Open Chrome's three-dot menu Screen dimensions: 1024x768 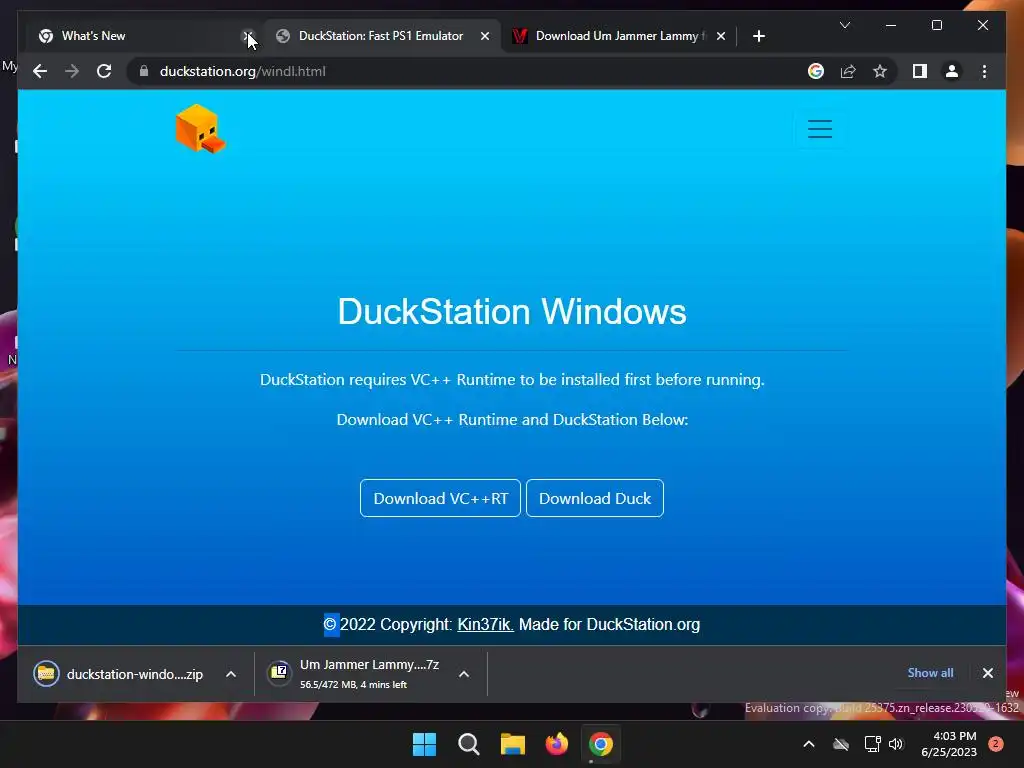(x=984, y=71)
